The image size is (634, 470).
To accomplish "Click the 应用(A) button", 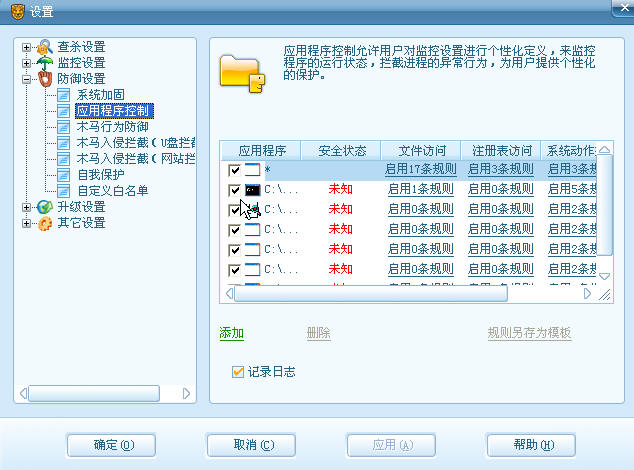I will (x=391, y=445).
